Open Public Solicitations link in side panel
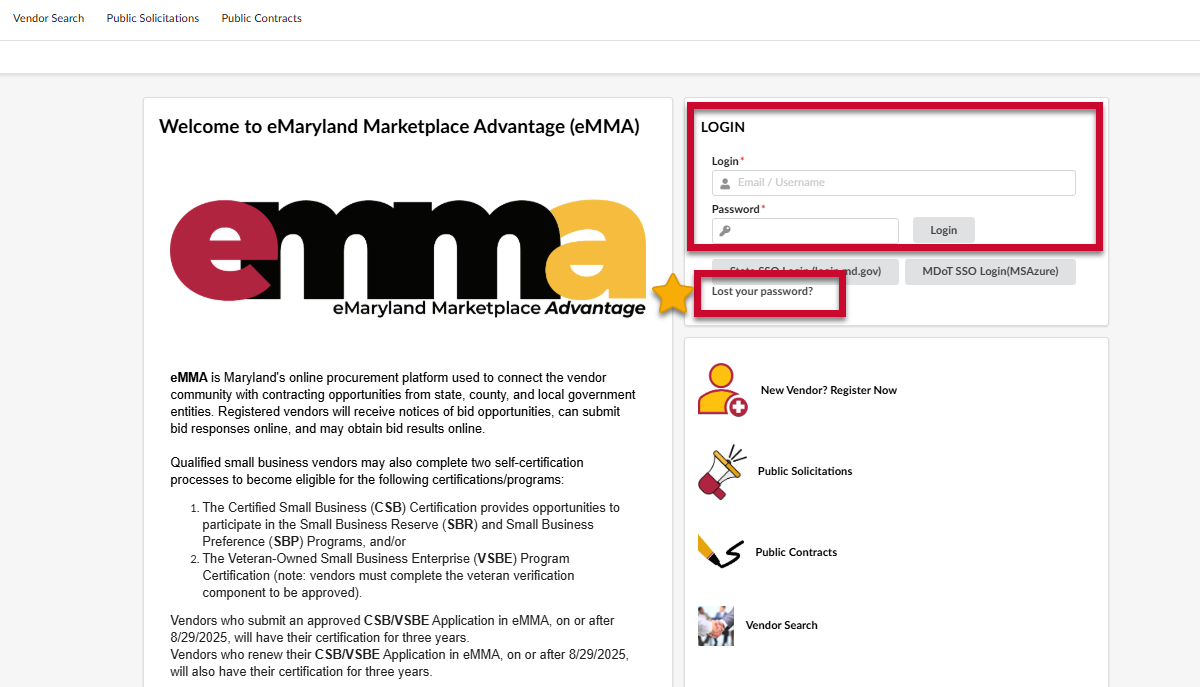This screenshot has width=1200, height=687. pyautogui.click(x=805, y=471)
